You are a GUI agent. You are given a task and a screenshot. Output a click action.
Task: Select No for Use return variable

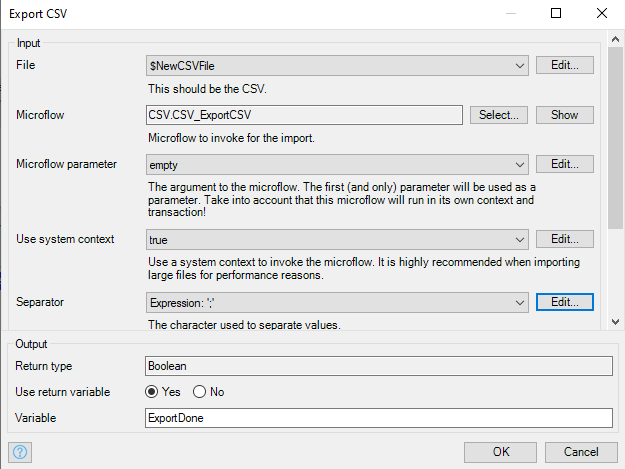[x=199, y=392]
